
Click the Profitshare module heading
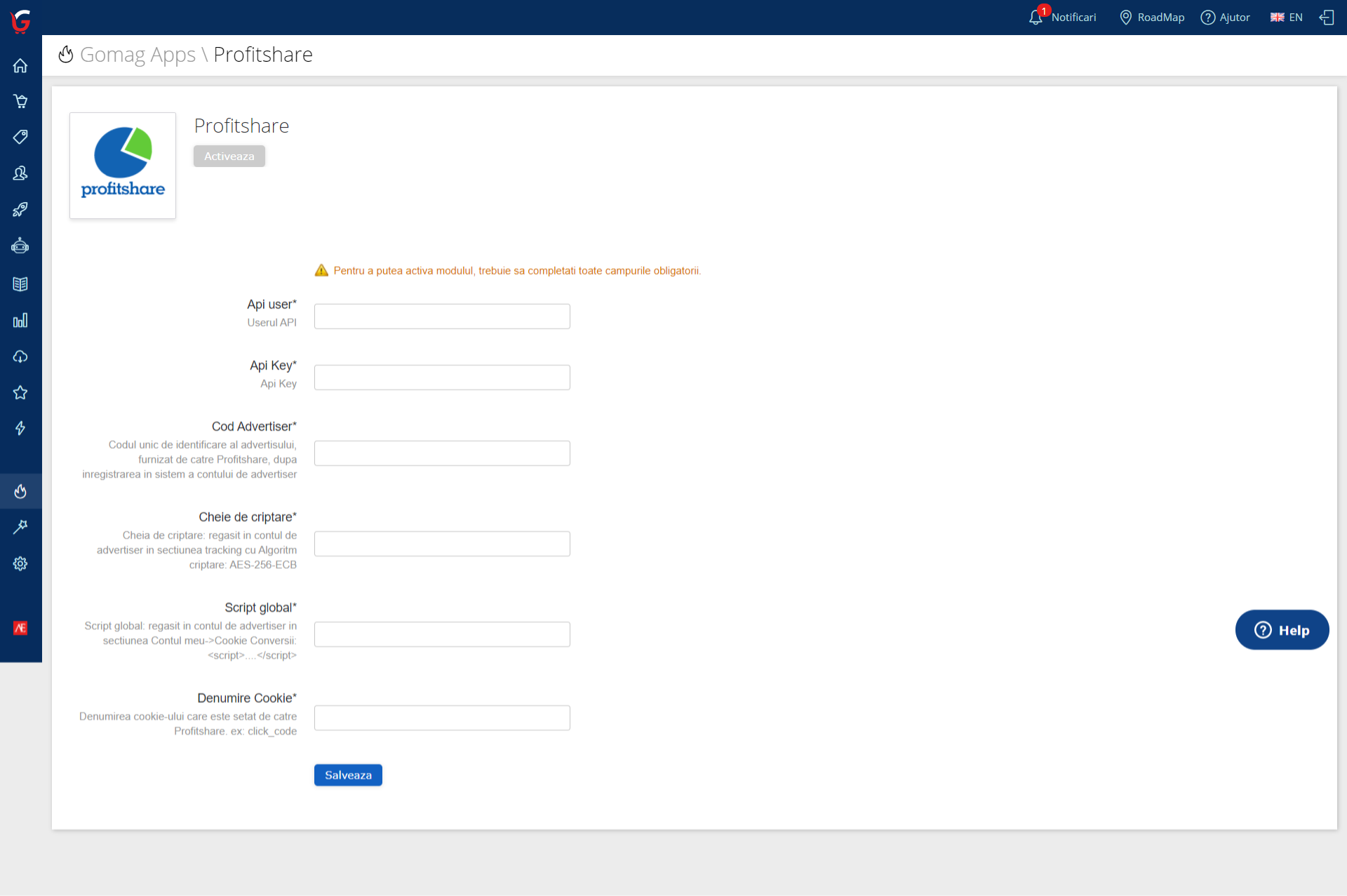241,126
